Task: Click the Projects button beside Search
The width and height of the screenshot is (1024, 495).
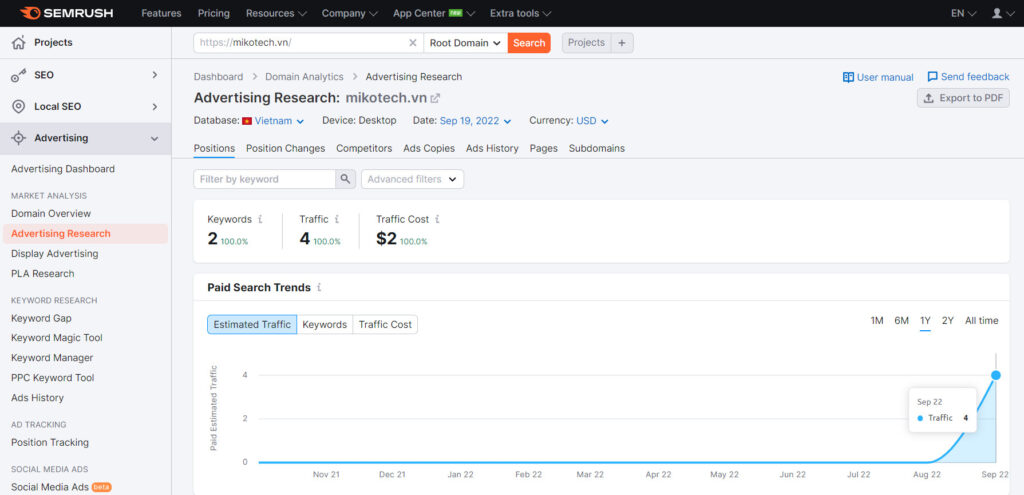Action: click(586, 42)
